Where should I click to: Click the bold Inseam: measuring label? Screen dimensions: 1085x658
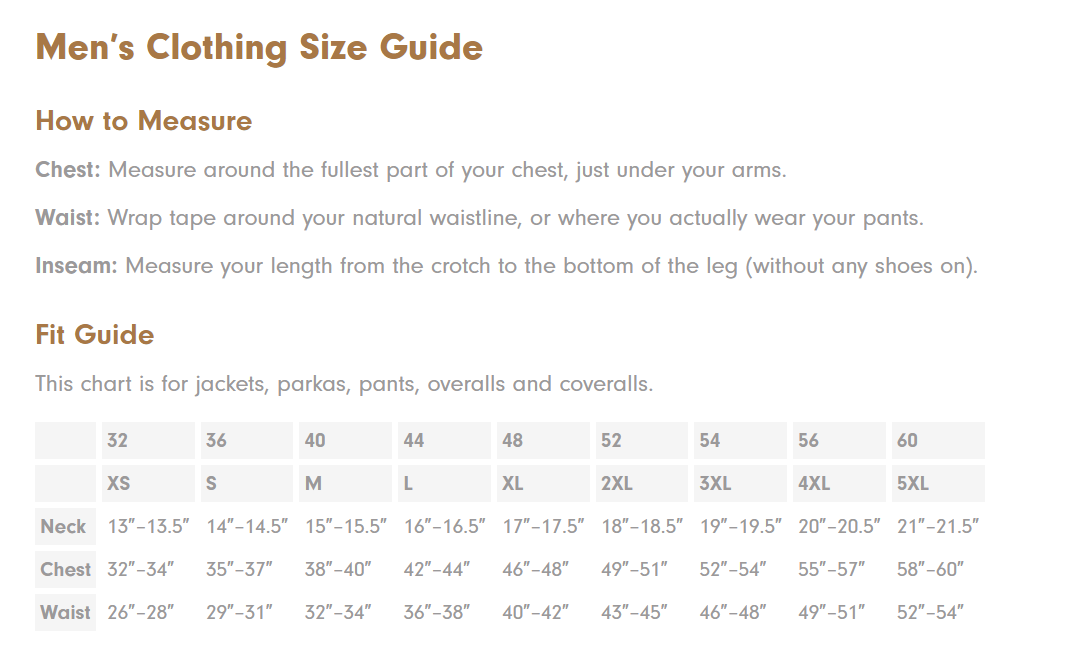[x=76, y=266]
